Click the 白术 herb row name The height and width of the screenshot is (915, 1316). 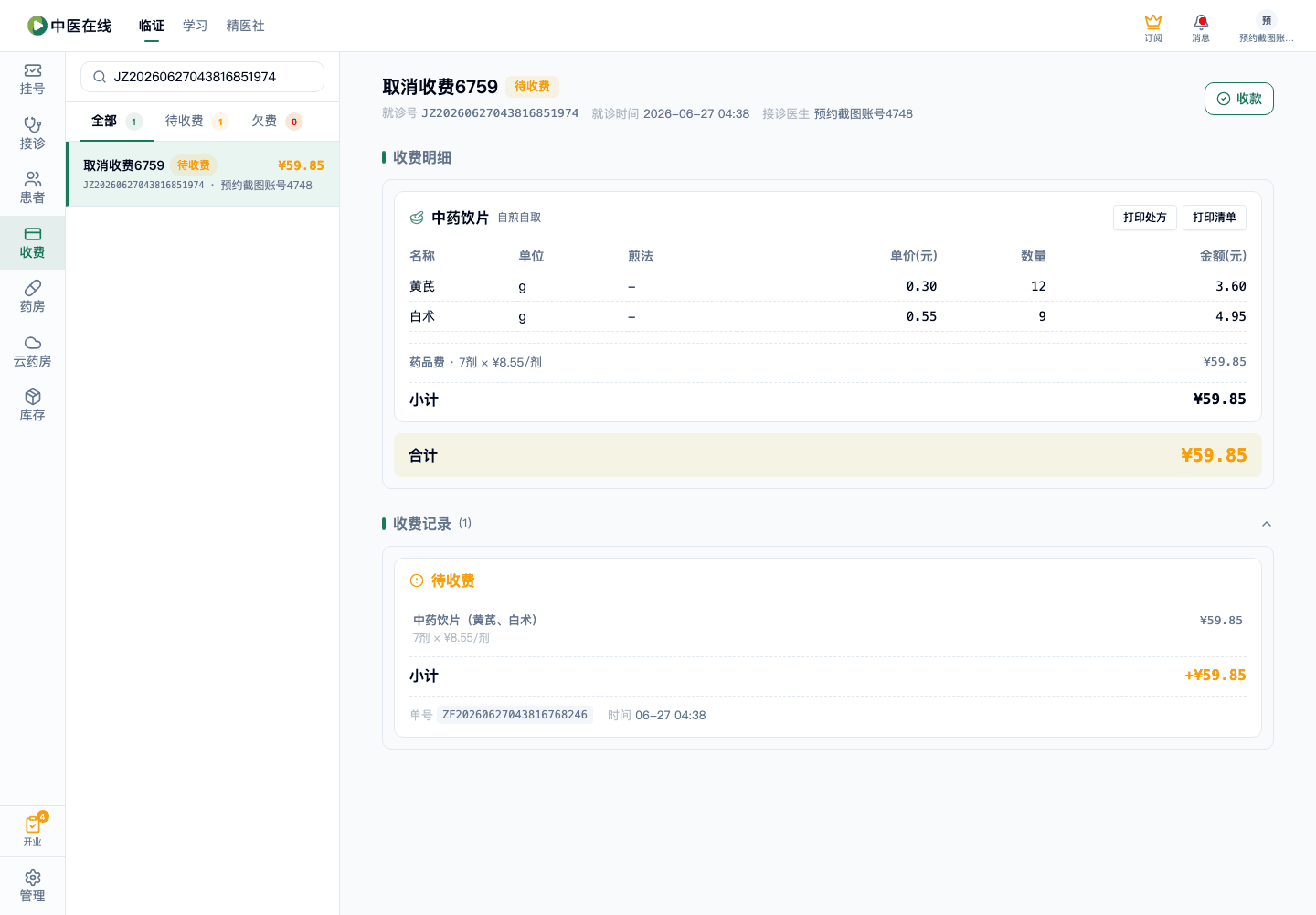(x=422, y=316)
